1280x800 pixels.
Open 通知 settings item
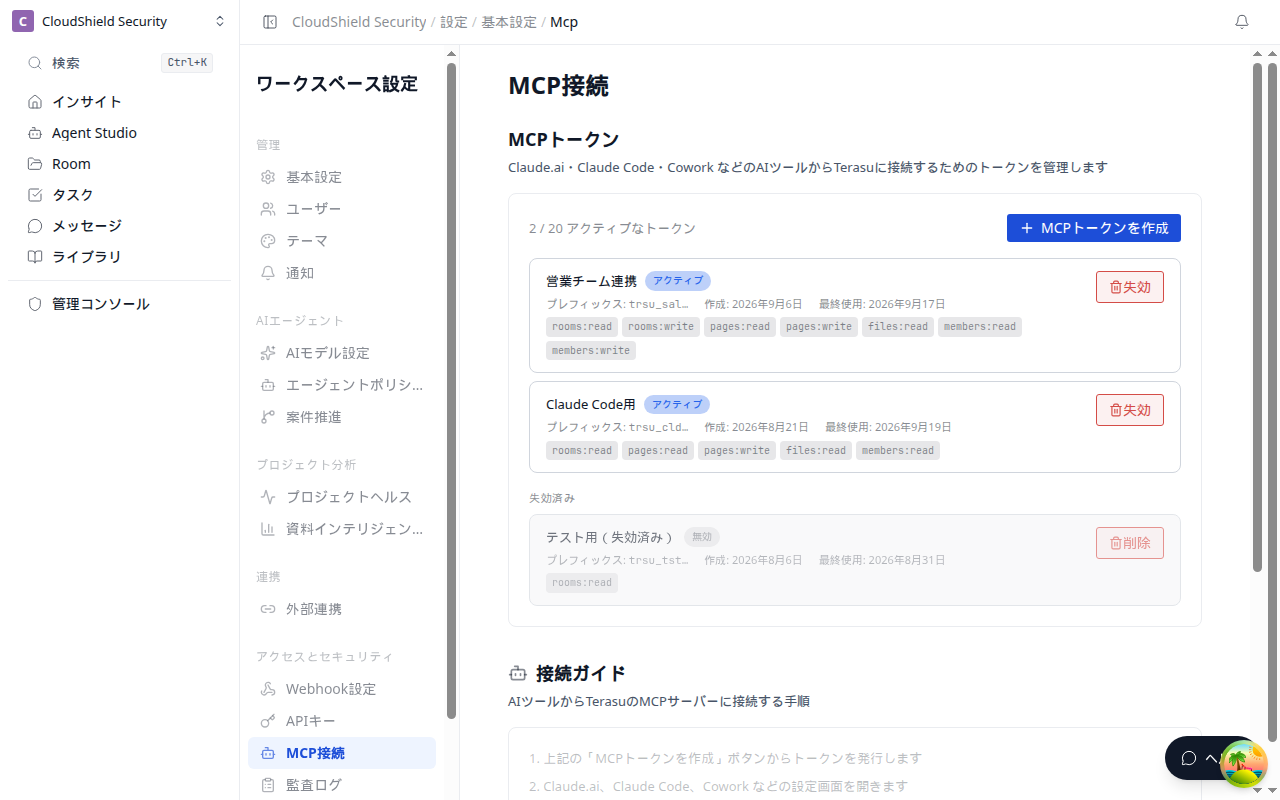pos(342,273)
